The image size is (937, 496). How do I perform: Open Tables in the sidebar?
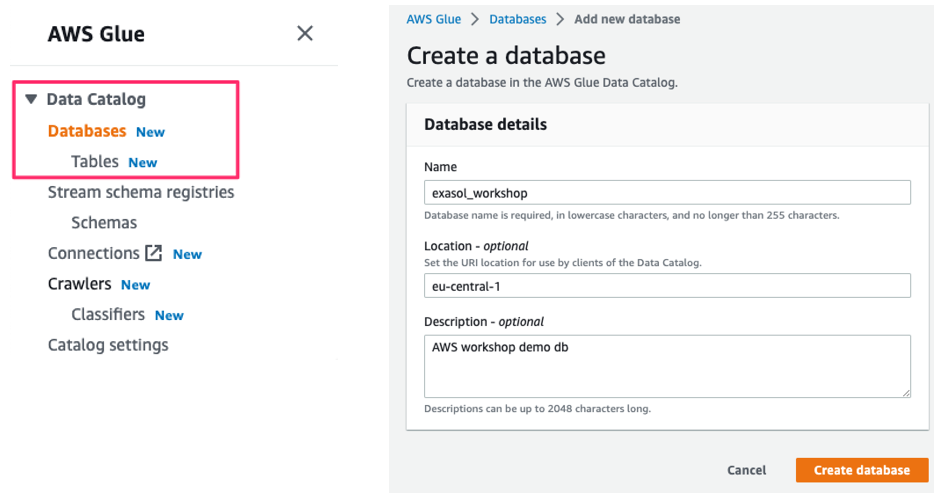pos(95,161)
